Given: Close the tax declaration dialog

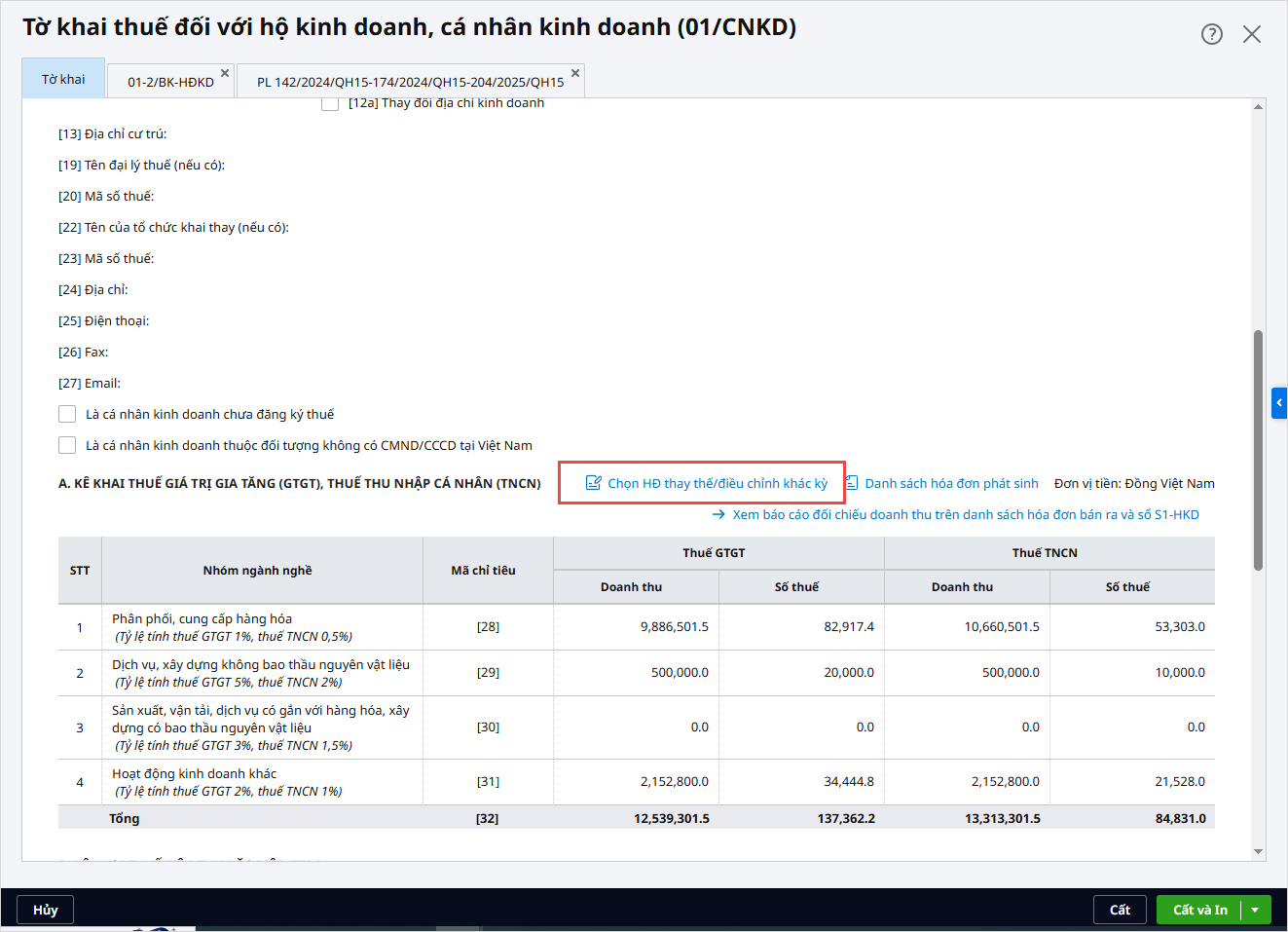Looking at the screenshot, I should click(x=1252, y=34).
